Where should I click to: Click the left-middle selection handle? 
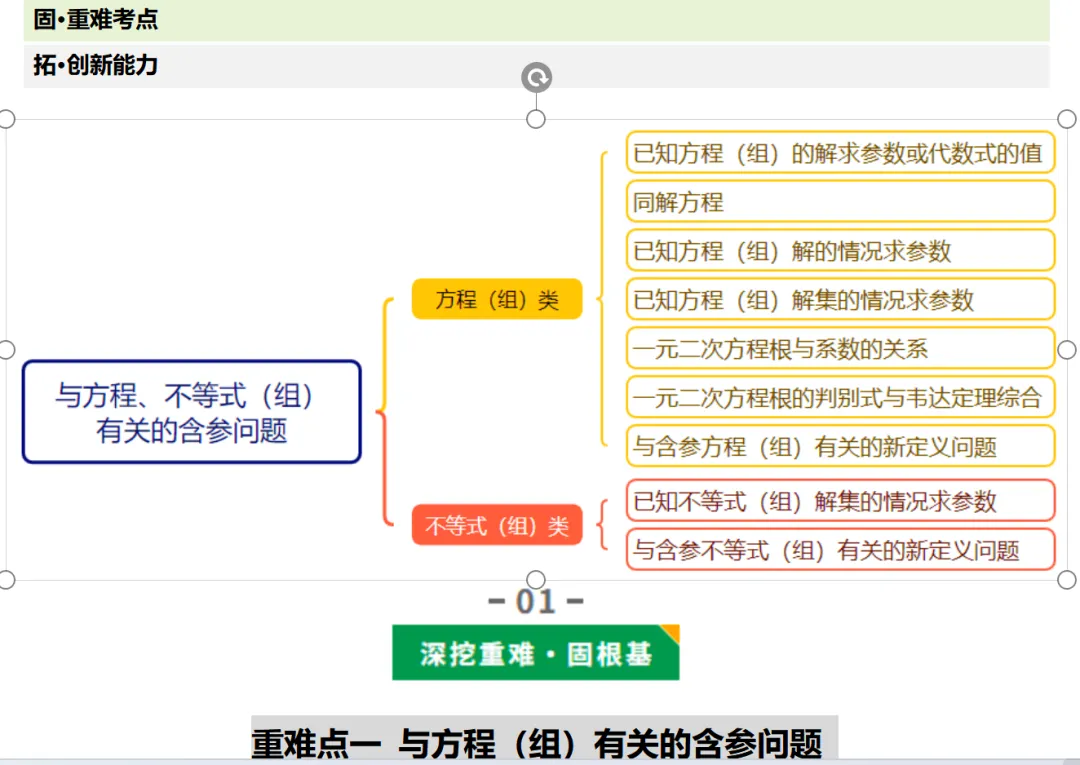coord(6,349)
